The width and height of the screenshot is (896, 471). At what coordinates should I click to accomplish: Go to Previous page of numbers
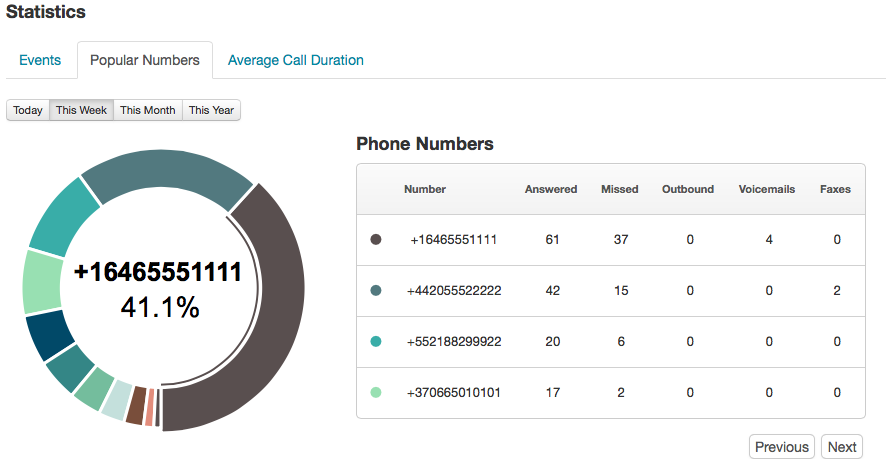(782, 447)
